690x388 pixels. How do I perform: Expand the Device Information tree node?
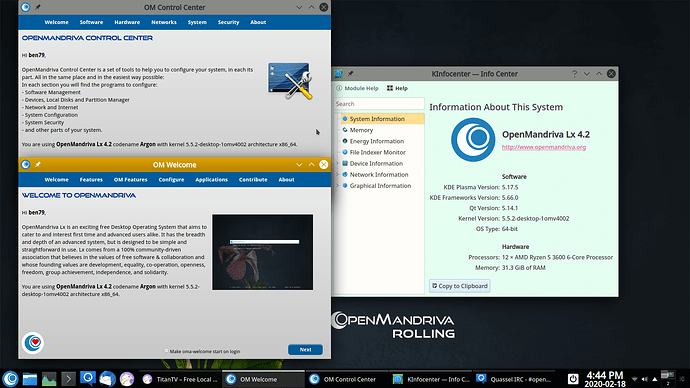point(338,163)
